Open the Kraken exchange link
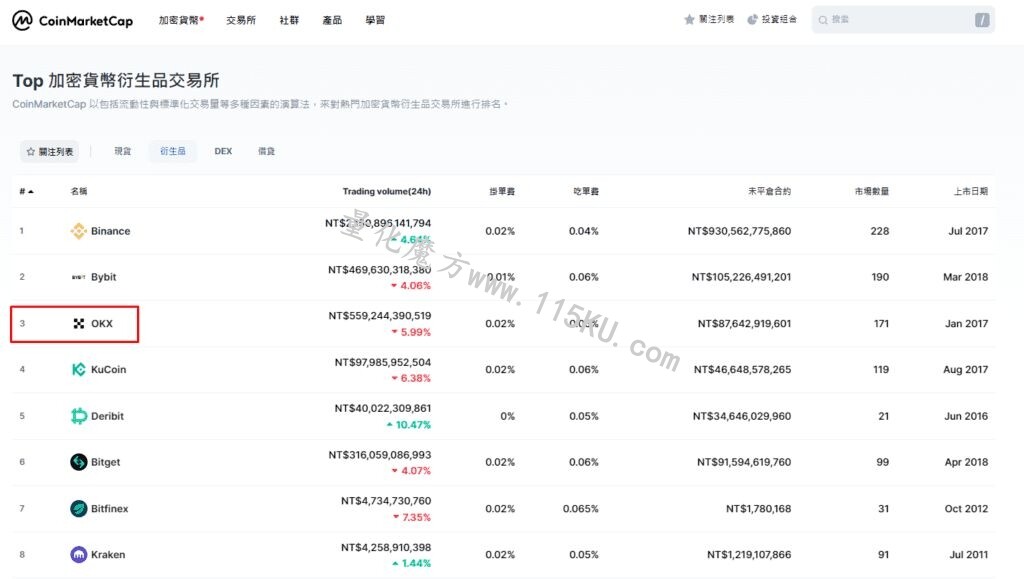The width and height of the screenshot is (1024, 579). [x=108, y=555]
